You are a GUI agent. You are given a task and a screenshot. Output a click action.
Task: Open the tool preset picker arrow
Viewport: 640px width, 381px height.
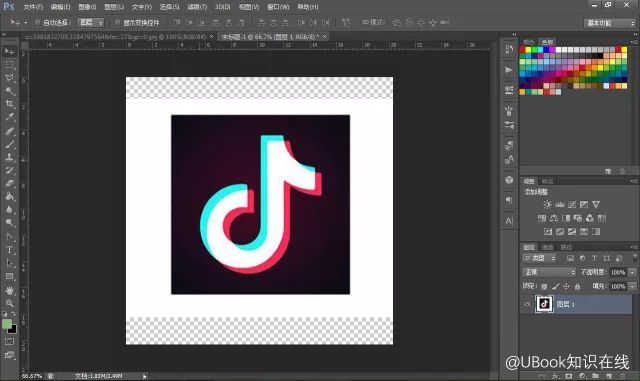coord(26,22)
